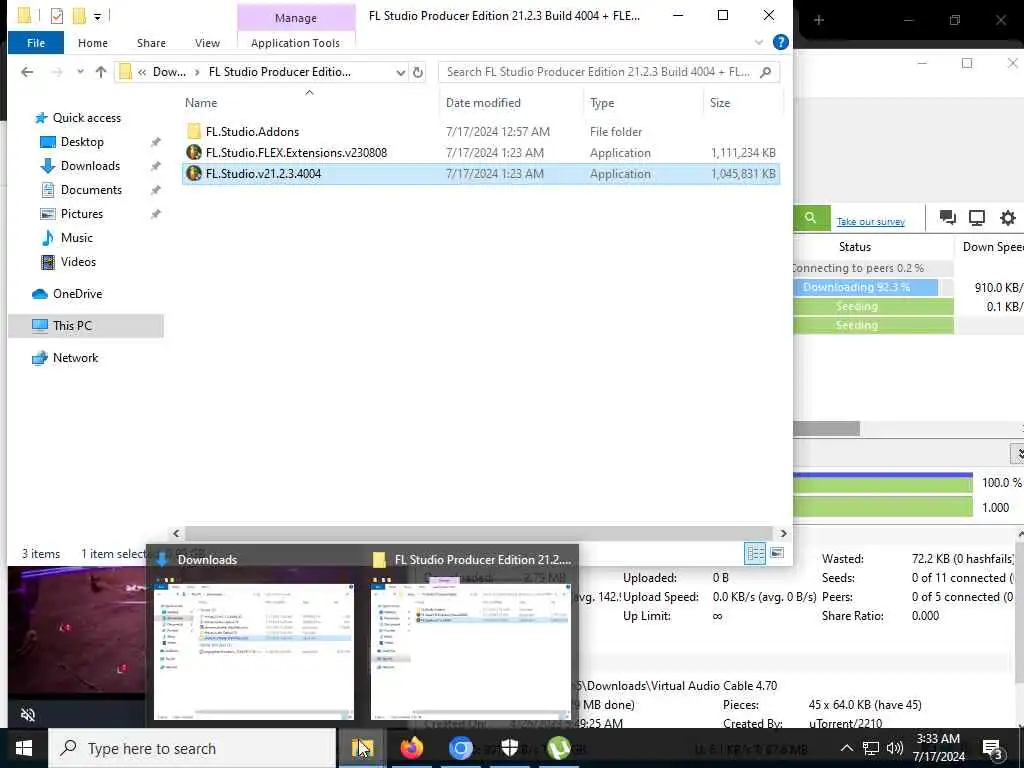
Task: Open volume control tray icon
Action: click(895, 748)
